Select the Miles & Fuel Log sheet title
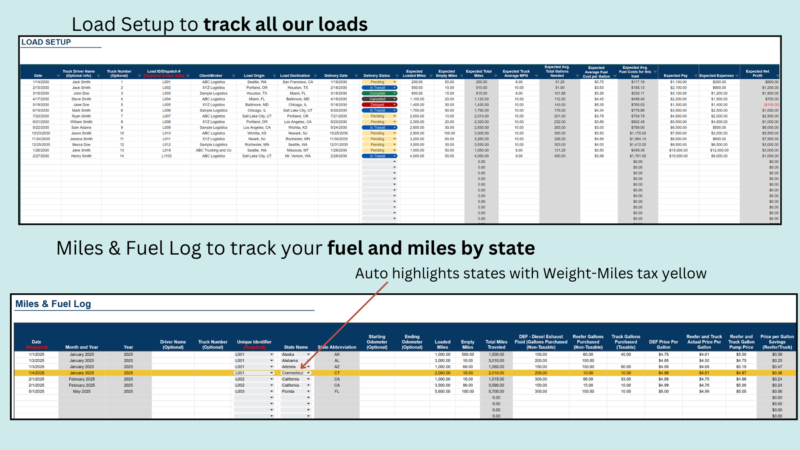 tap(53, 304)
